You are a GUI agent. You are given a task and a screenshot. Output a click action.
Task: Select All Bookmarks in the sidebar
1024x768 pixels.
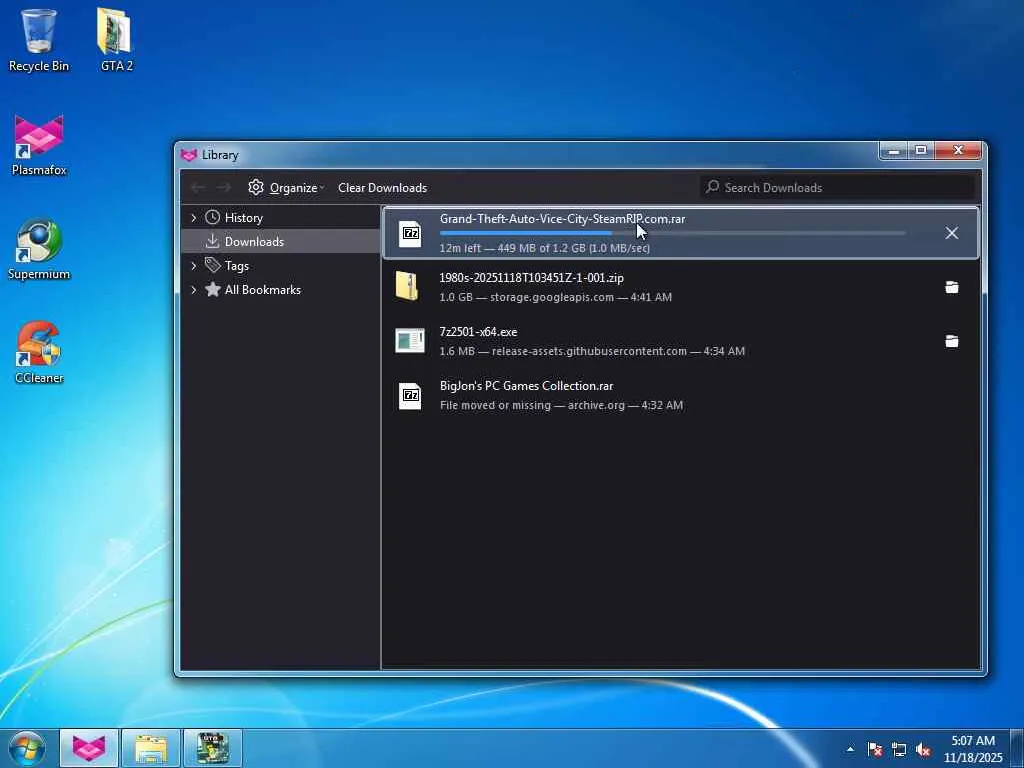click(x=281, y=289)
